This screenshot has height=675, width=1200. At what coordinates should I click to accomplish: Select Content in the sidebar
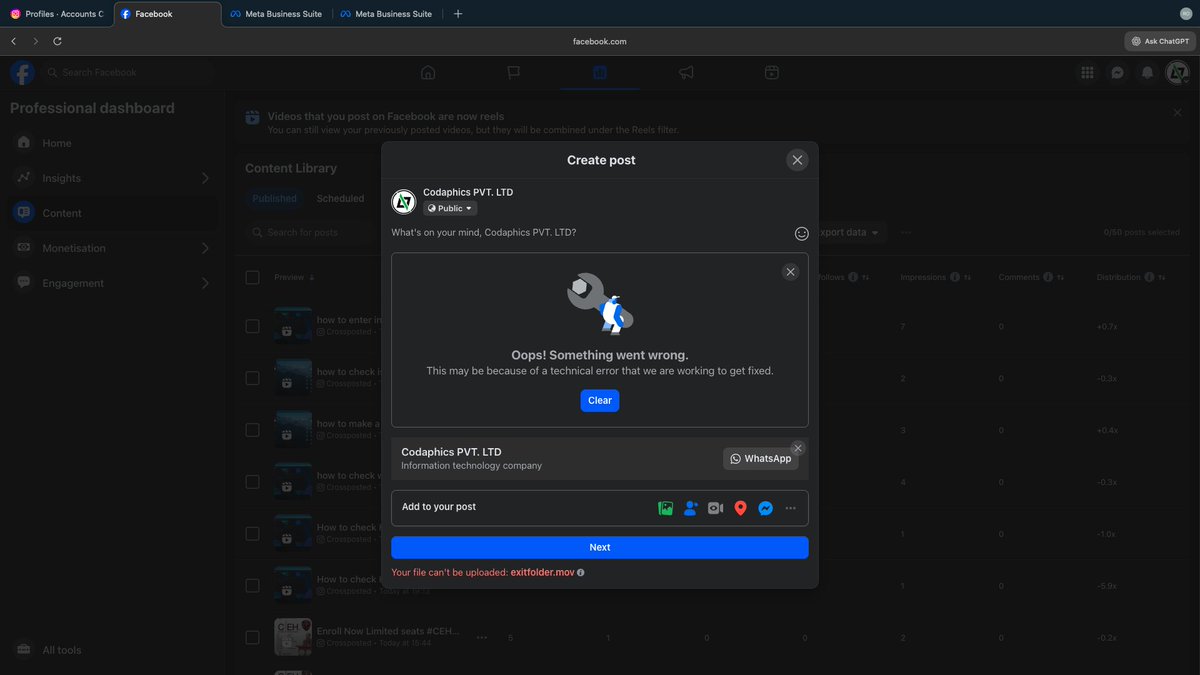[110, 213]
